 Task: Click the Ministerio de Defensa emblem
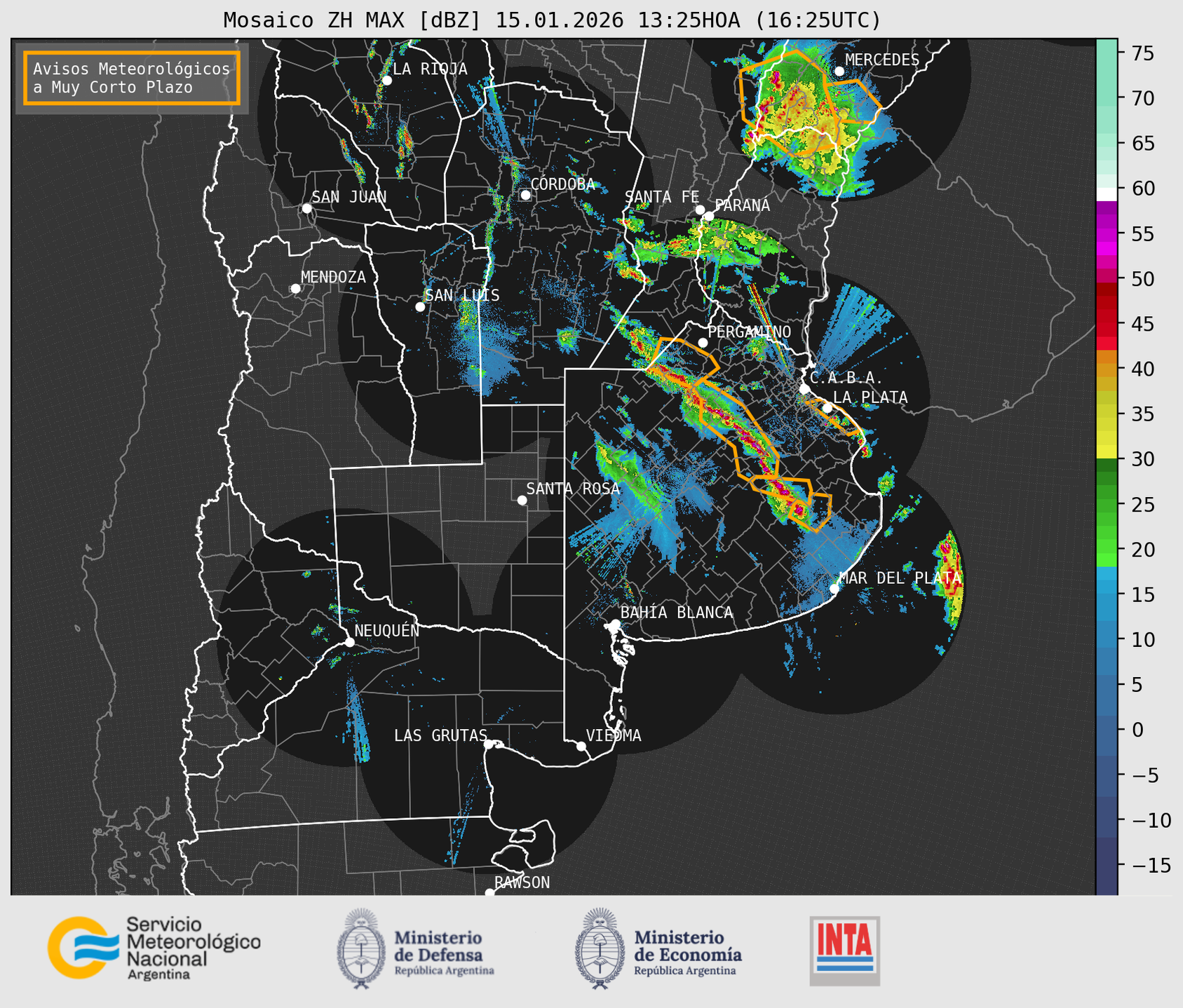point(361,948)
